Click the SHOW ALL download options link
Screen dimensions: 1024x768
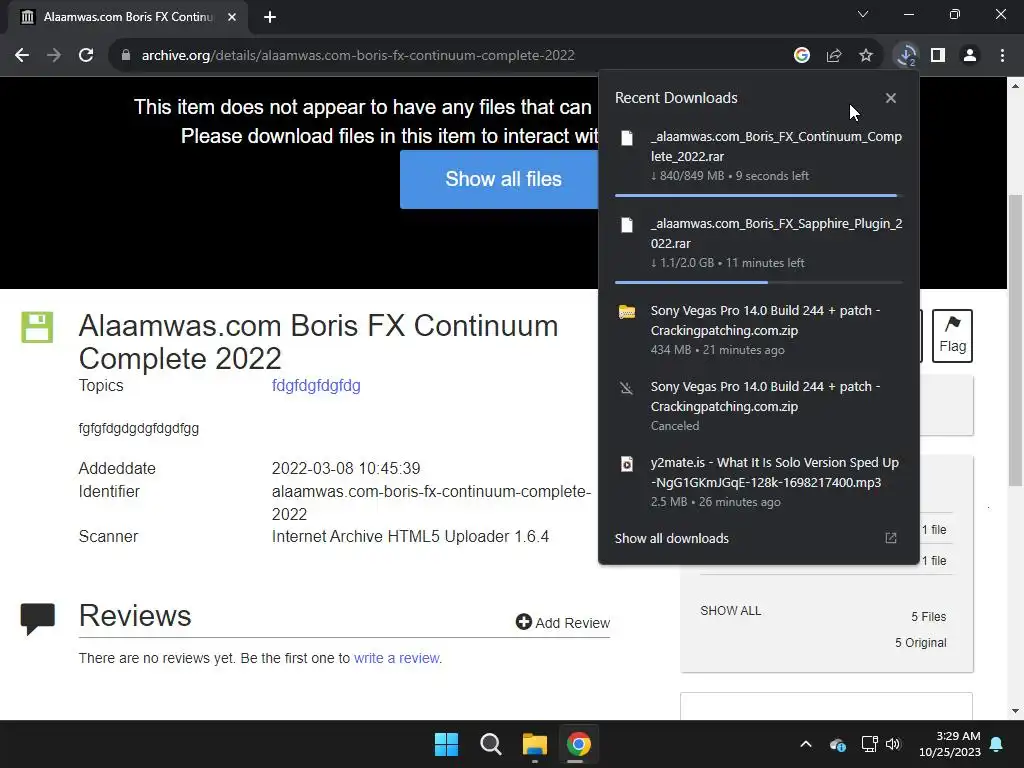click(730, 611)
